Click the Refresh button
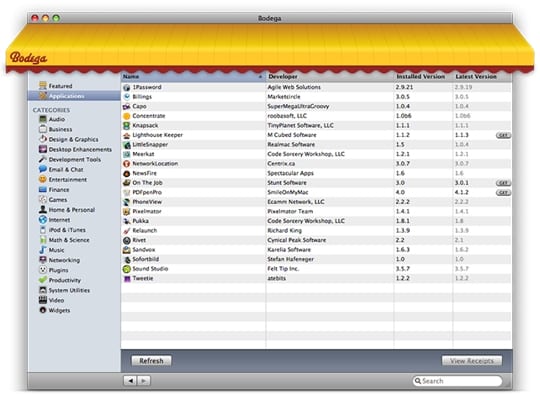The height and width of the screenshot is (399, 540). pos(151,361)
